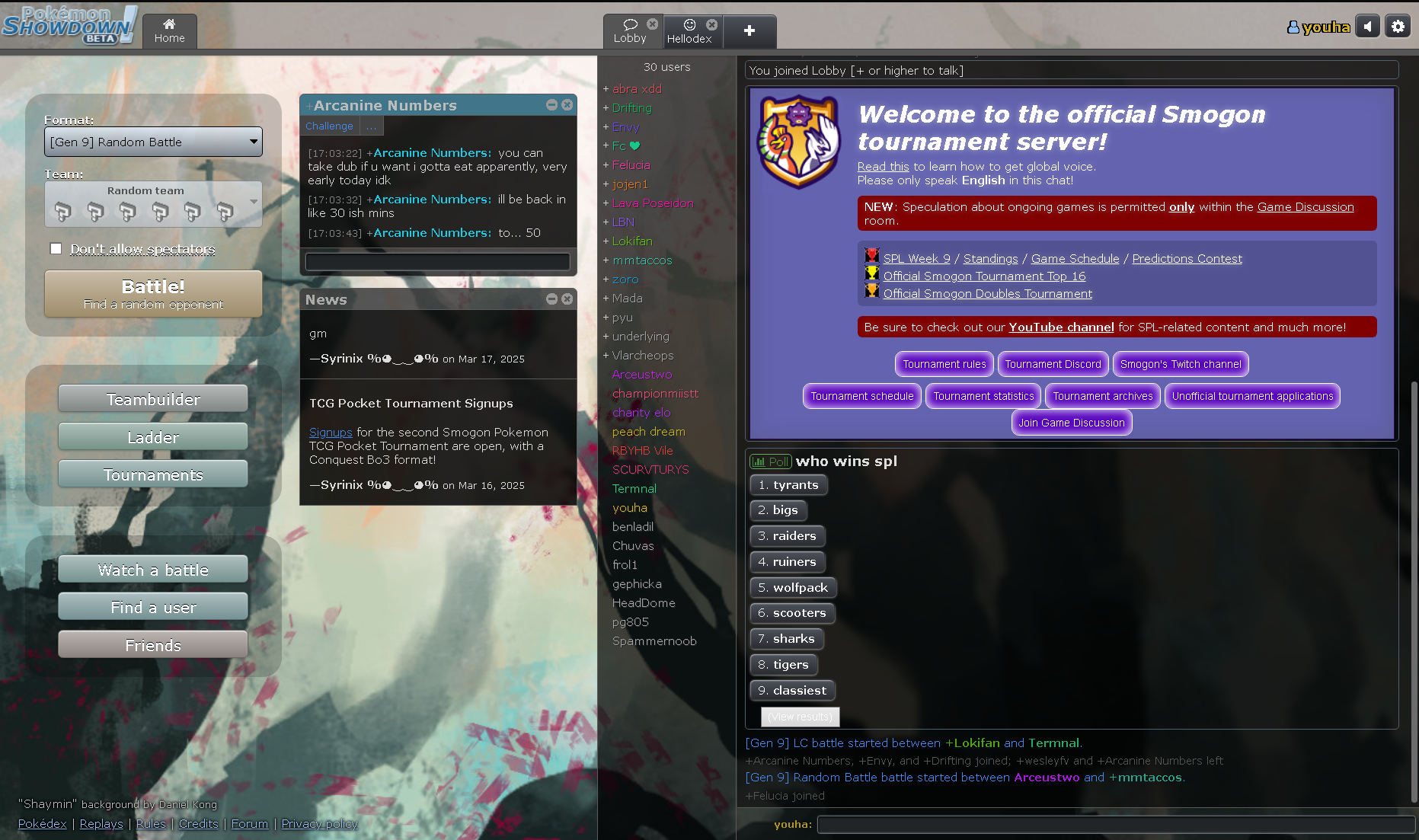The width and height of the screenshot is (1419, 840).
Task: Close the Hellodex tab with its X icon
Action: pos(711,24)
